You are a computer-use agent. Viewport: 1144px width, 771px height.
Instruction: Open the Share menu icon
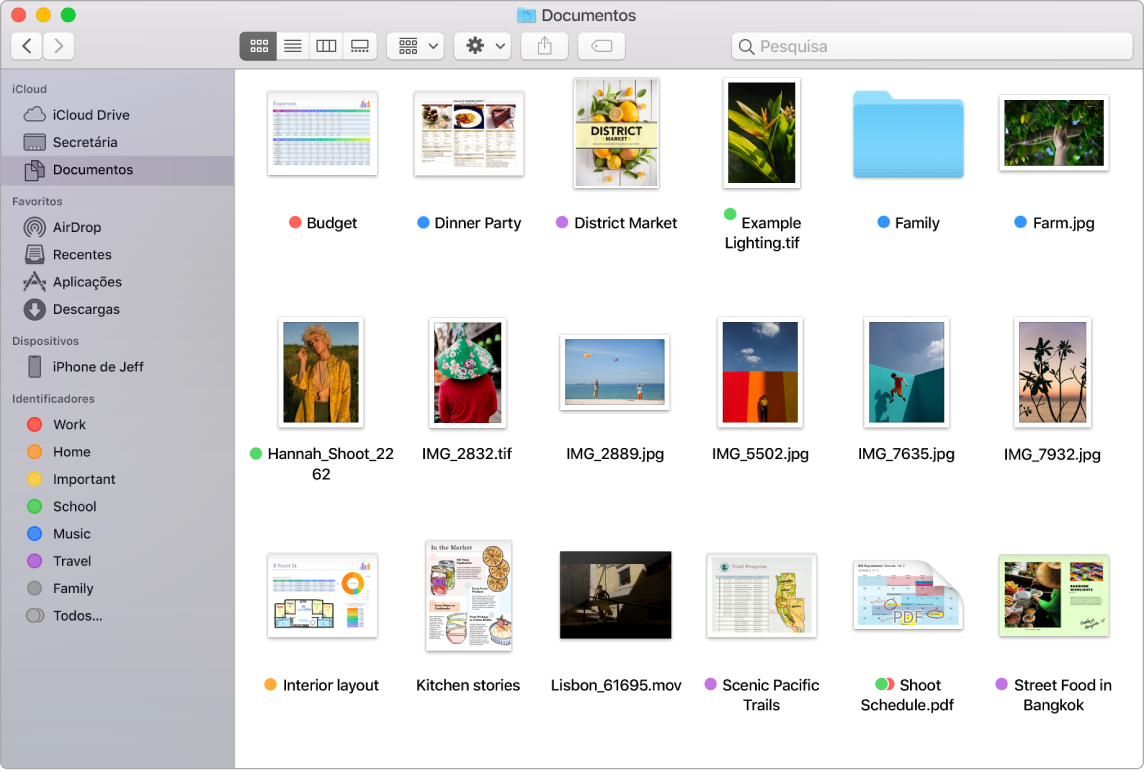click(x=544, y=45)
